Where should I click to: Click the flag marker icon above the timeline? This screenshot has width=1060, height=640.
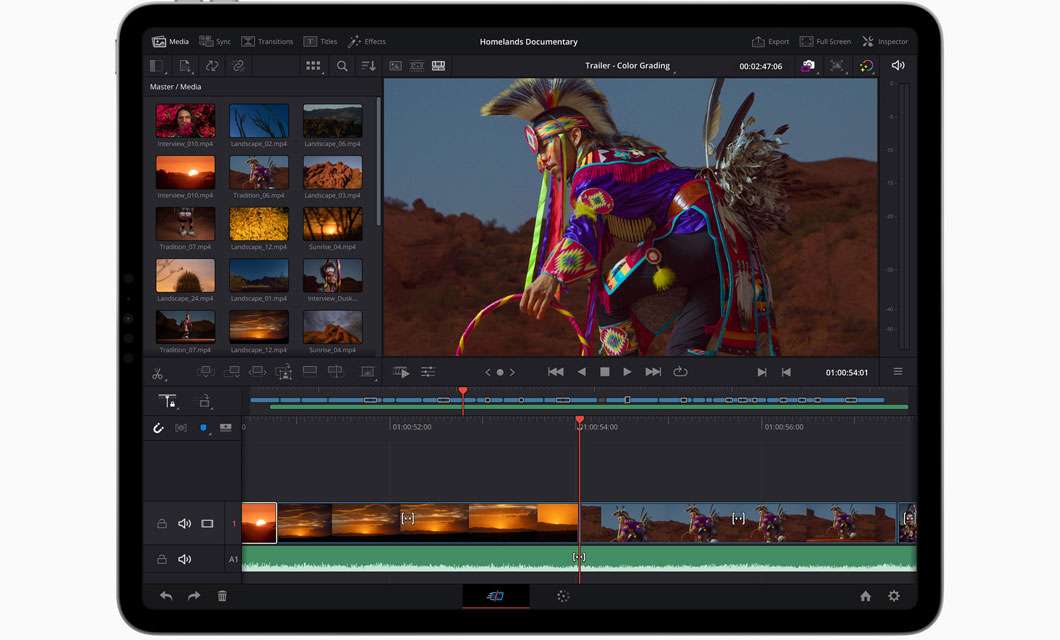pos(202,428)
